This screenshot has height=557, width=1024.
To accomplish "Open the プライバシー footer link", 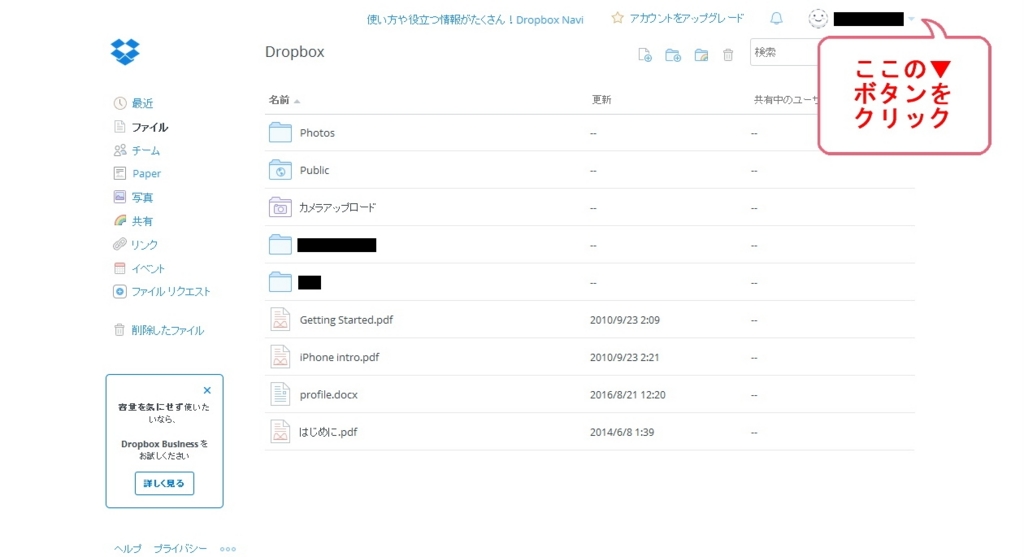I will coord(180,549).
